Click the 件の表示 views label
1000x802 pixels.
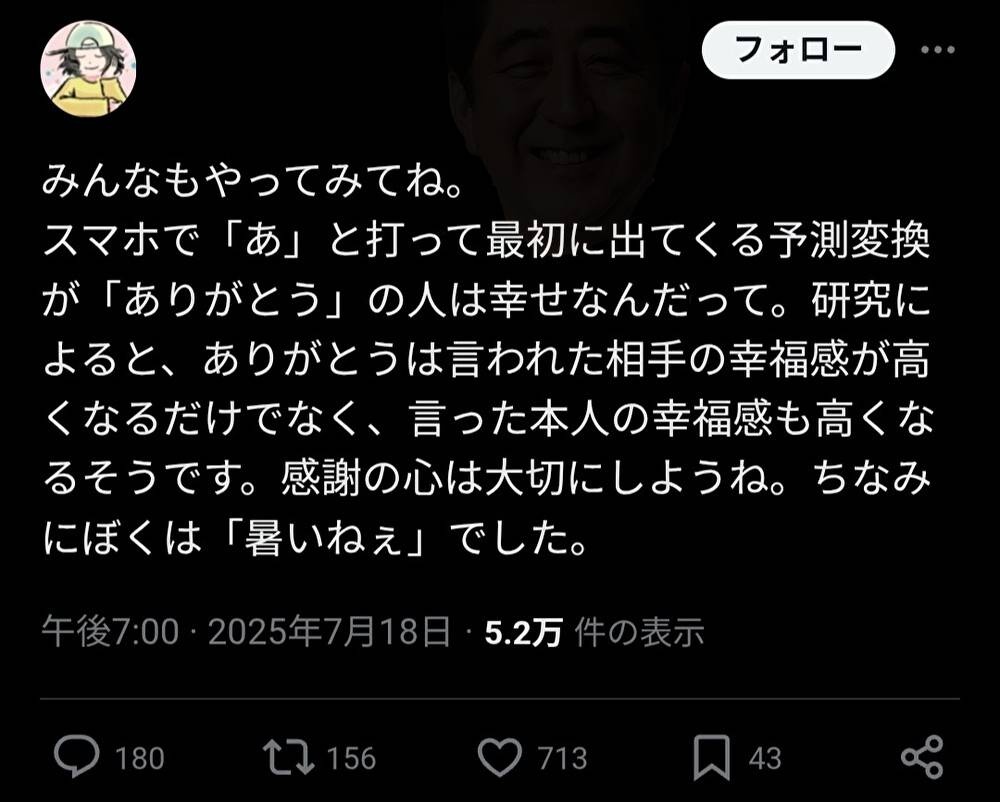[639, 632]
